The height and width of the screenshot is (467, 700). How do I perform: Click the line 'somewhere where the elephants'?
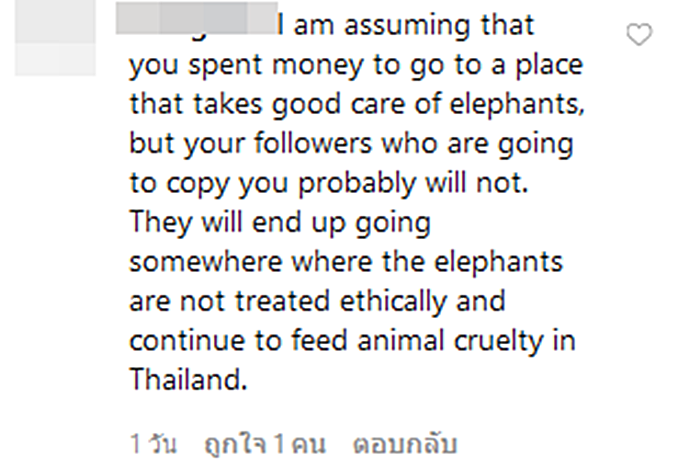346,262
